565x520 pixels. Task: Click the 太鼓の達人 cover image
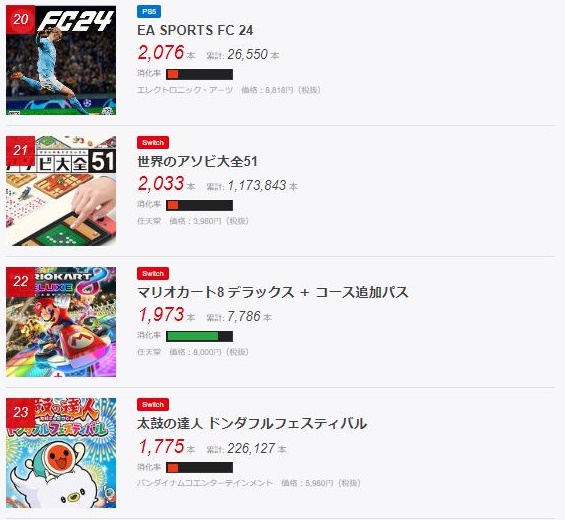tap(61, 453)
